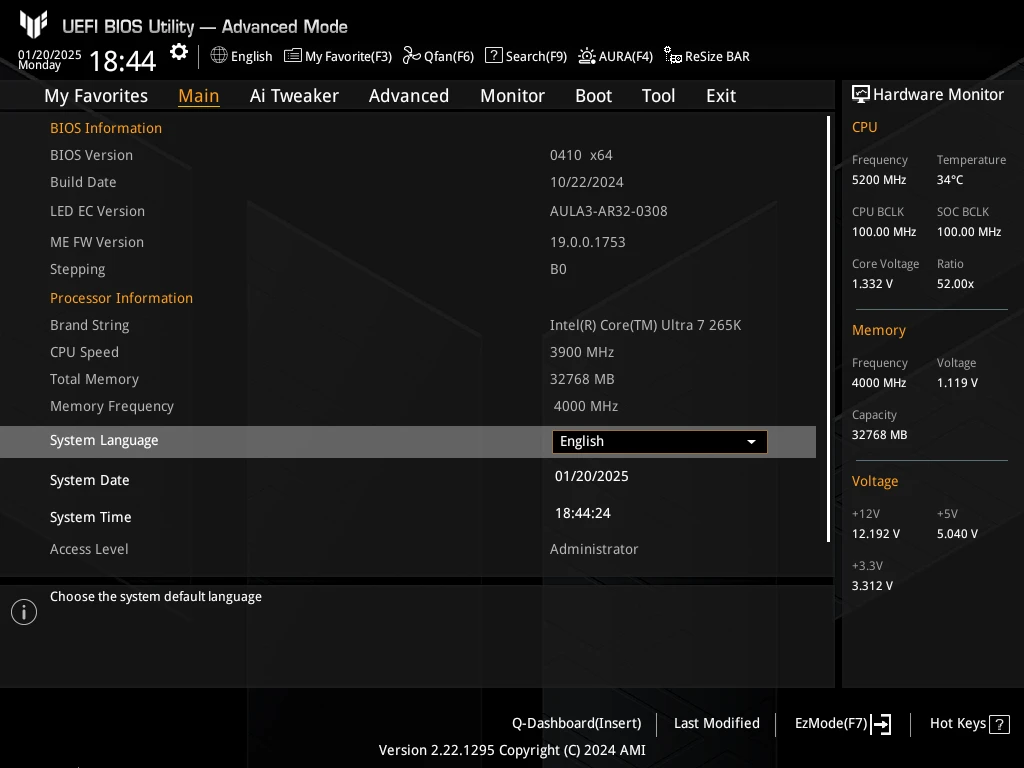The height and width of the screenshot is (768, 1024).
Task: Click the TUF logo icon
Action: pos(33,24)
